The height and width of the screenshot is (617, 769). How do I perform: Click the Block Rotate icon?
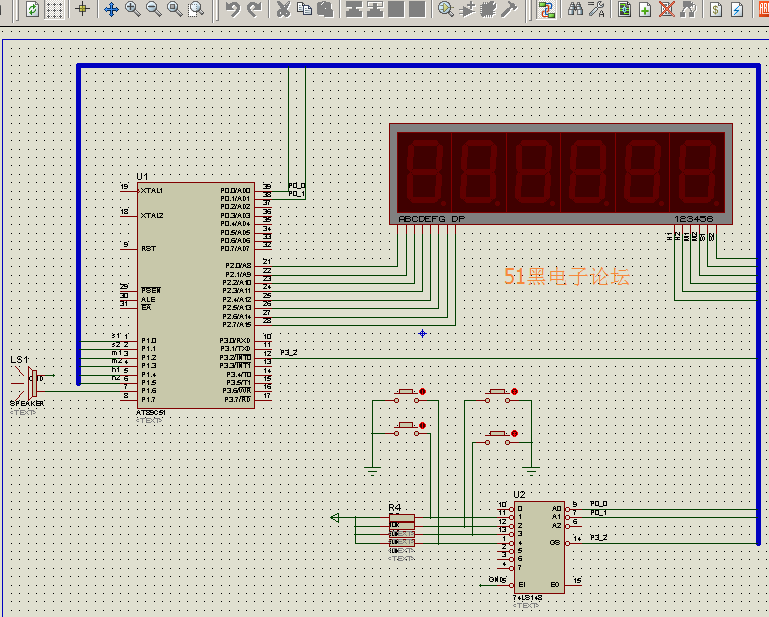coord(396,9)
